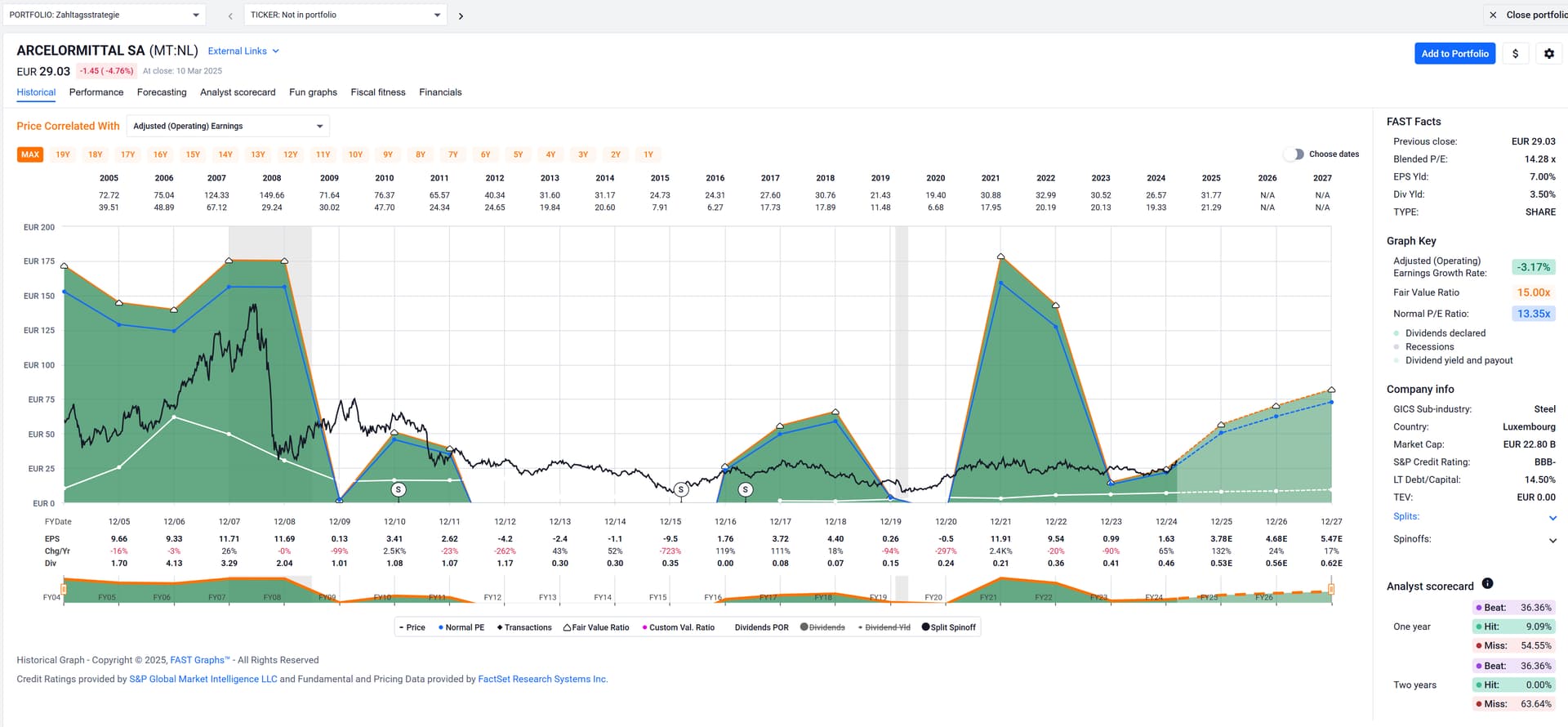Open the Financials tab
Viewport: 1568px width, 727px height.
click(440, 92)
